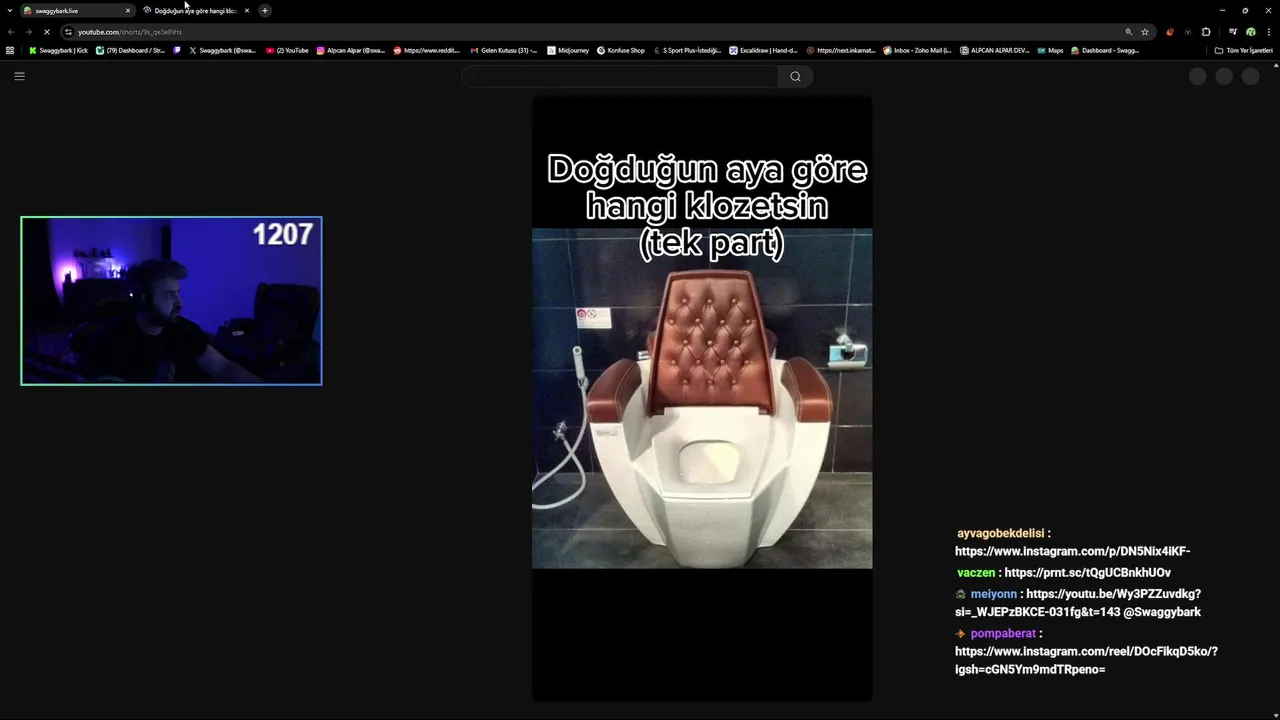
Task: Open pompaberat's instagram reel link
Action: coord(1086,660)
